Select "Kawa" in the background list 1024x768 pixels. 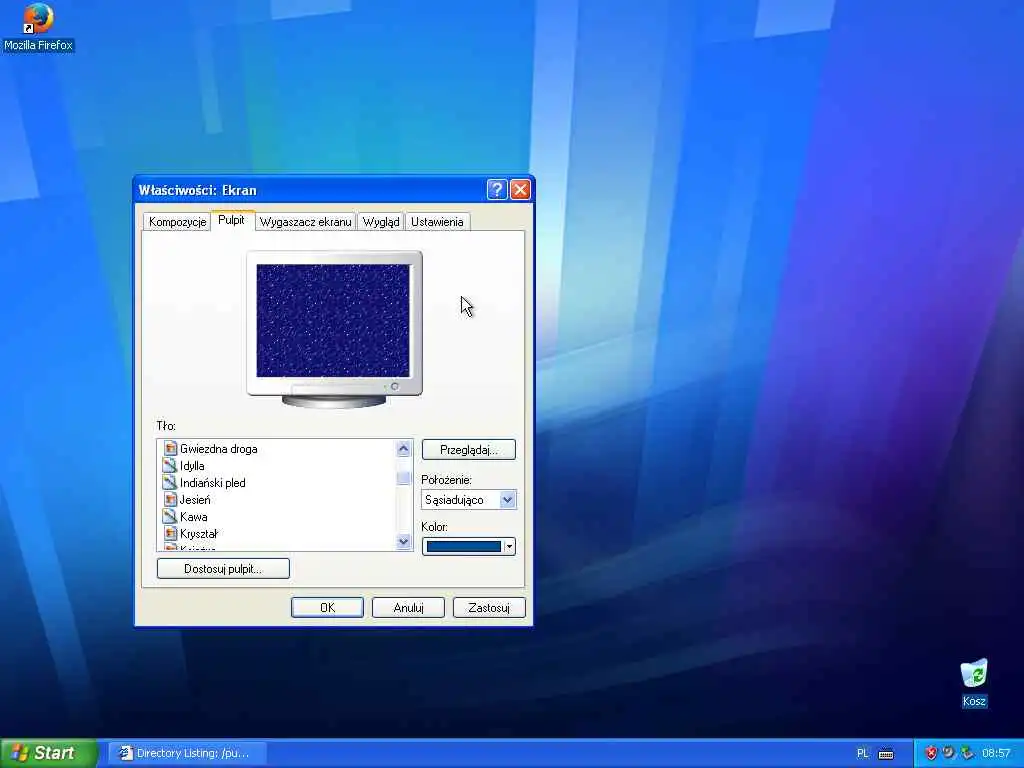point(193,517)
